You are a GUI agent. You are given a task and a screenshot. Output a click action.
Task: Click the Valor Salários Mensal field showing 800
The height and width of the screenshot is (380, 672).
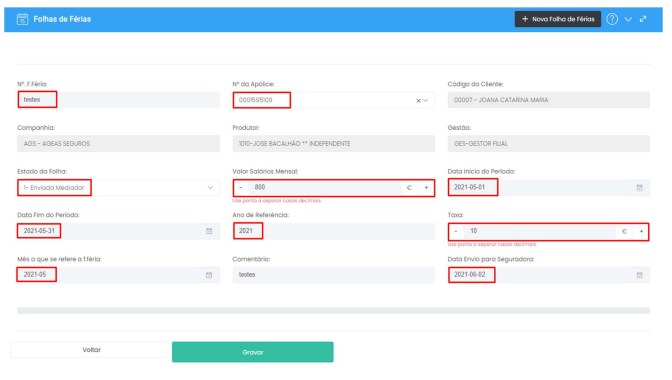click(x=324, y=188)
